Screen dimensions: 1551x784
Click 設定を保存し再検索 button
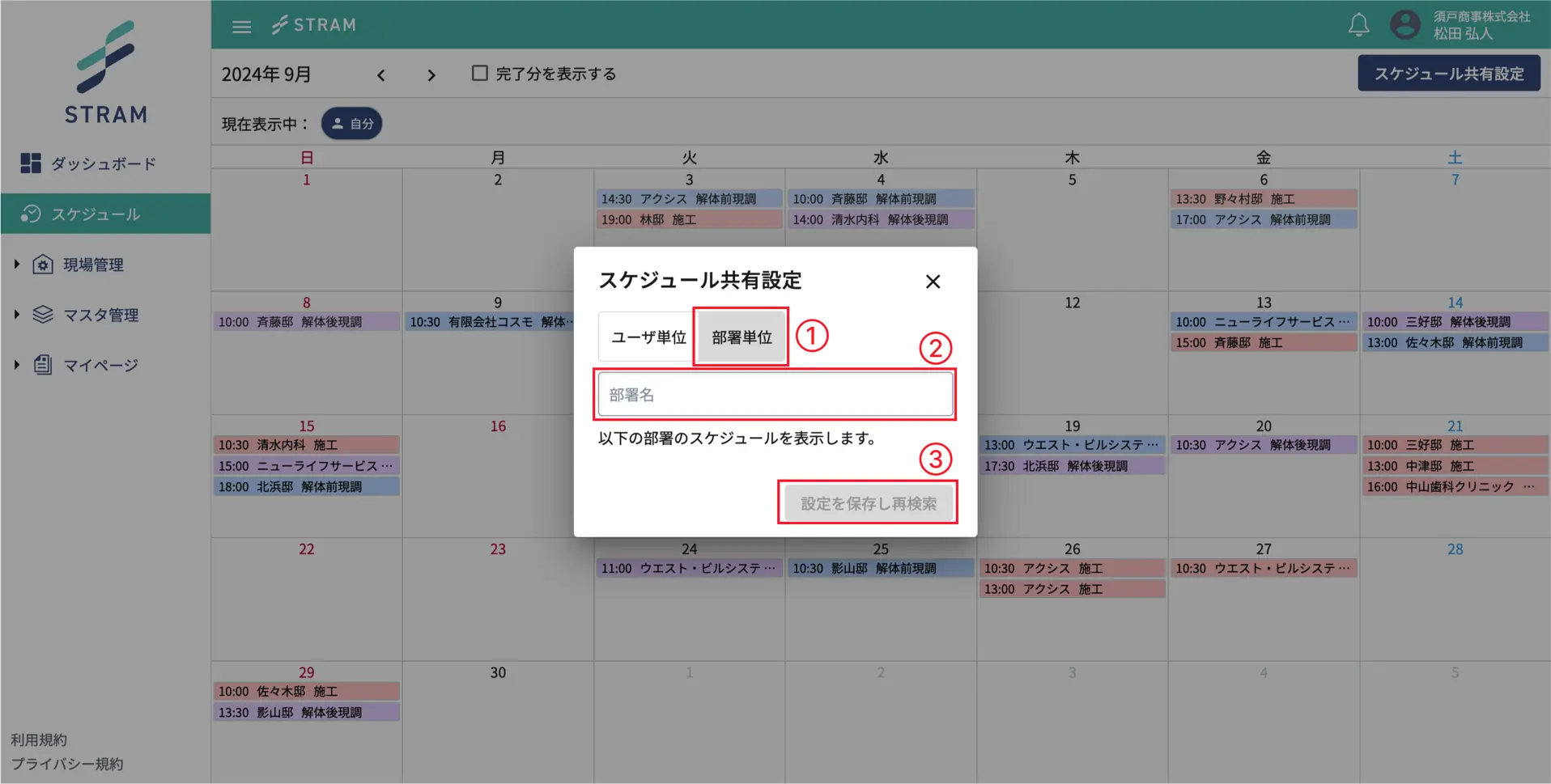click(x=868, y=503)
